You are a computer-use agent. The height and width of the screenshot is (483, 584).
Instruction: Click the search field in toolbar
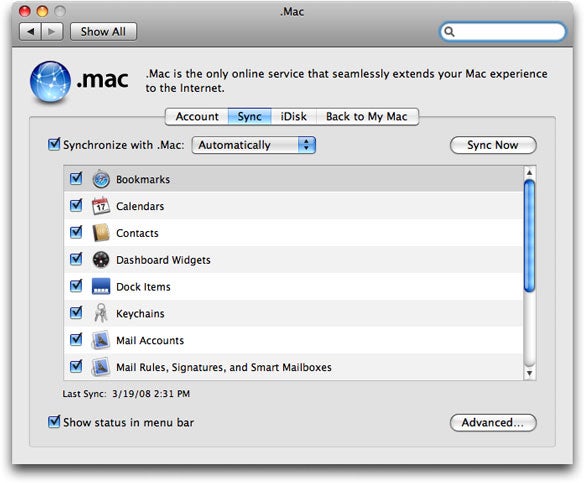(503, 32)
